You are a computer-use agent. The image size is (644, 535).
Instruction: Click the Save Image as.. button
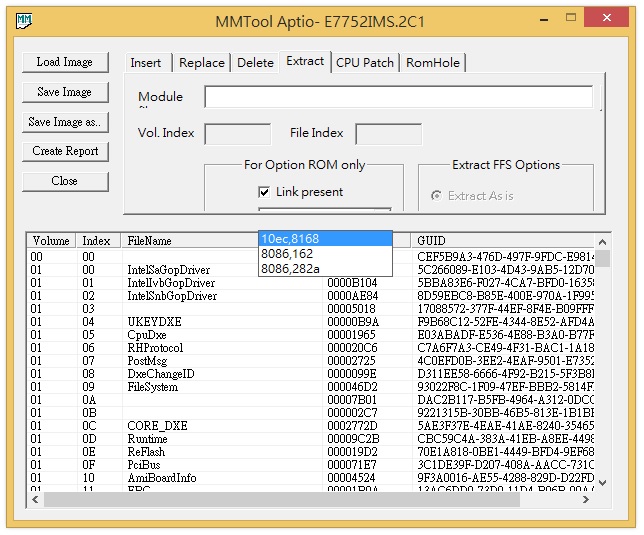[x=65, y=122]
